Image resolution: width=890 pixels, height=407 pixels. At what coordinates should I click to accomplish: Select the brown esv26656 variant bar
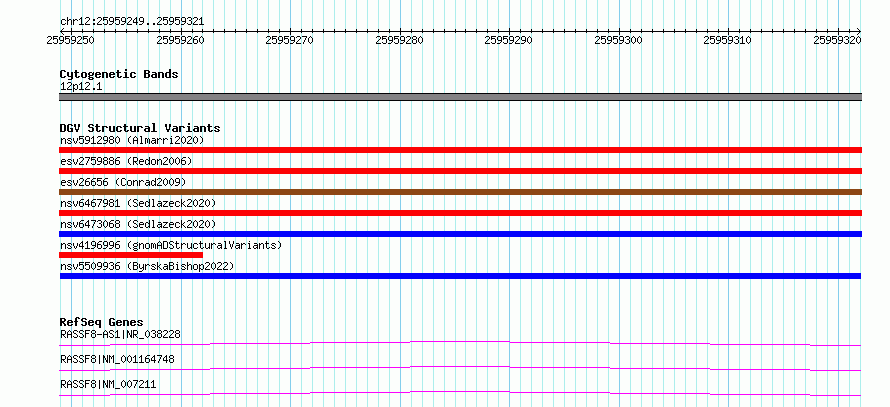pyautogui.click(x=460, y=192)
